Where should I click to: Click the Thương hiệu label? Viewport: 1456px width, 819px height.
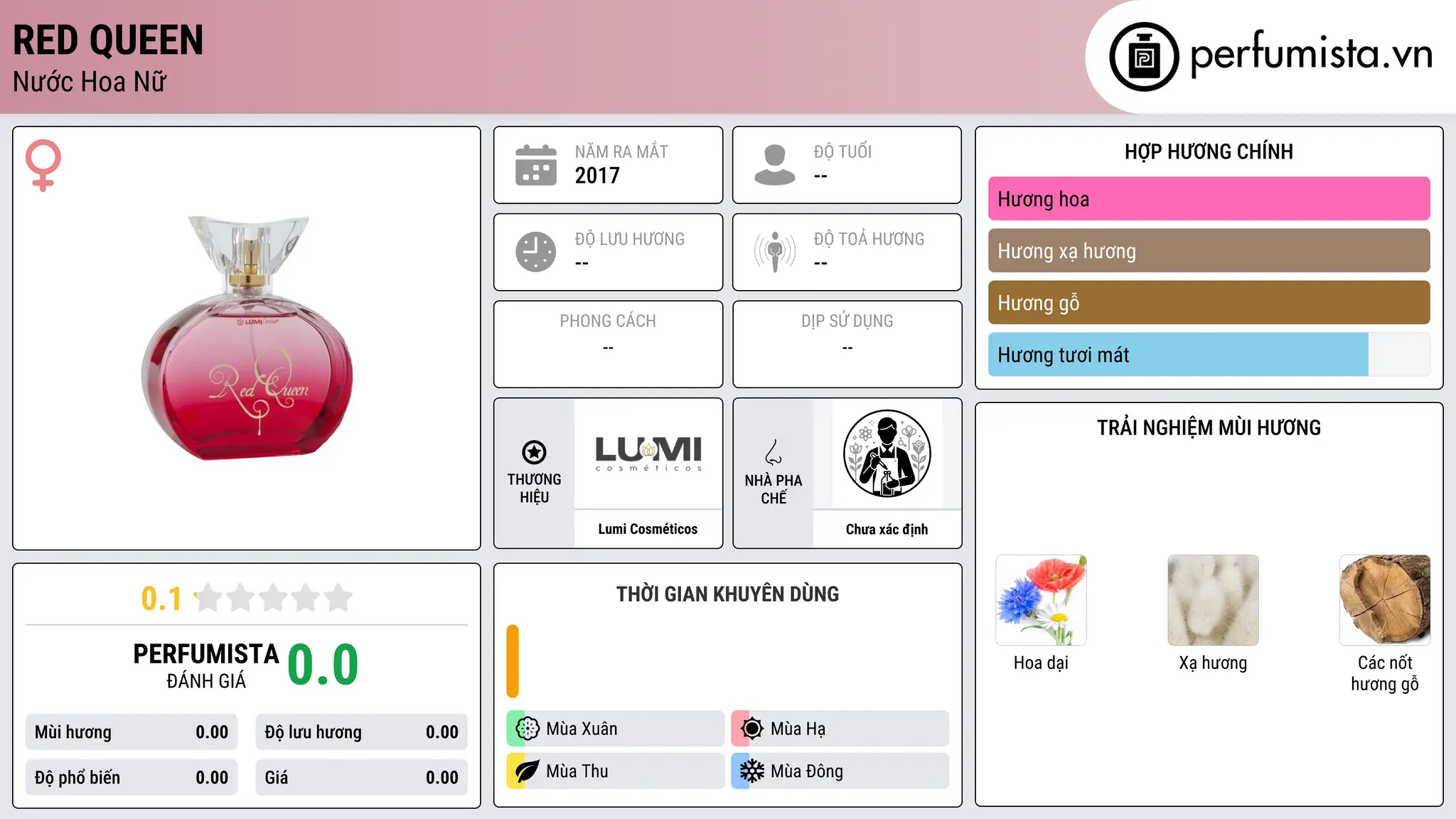coord(535,488)
